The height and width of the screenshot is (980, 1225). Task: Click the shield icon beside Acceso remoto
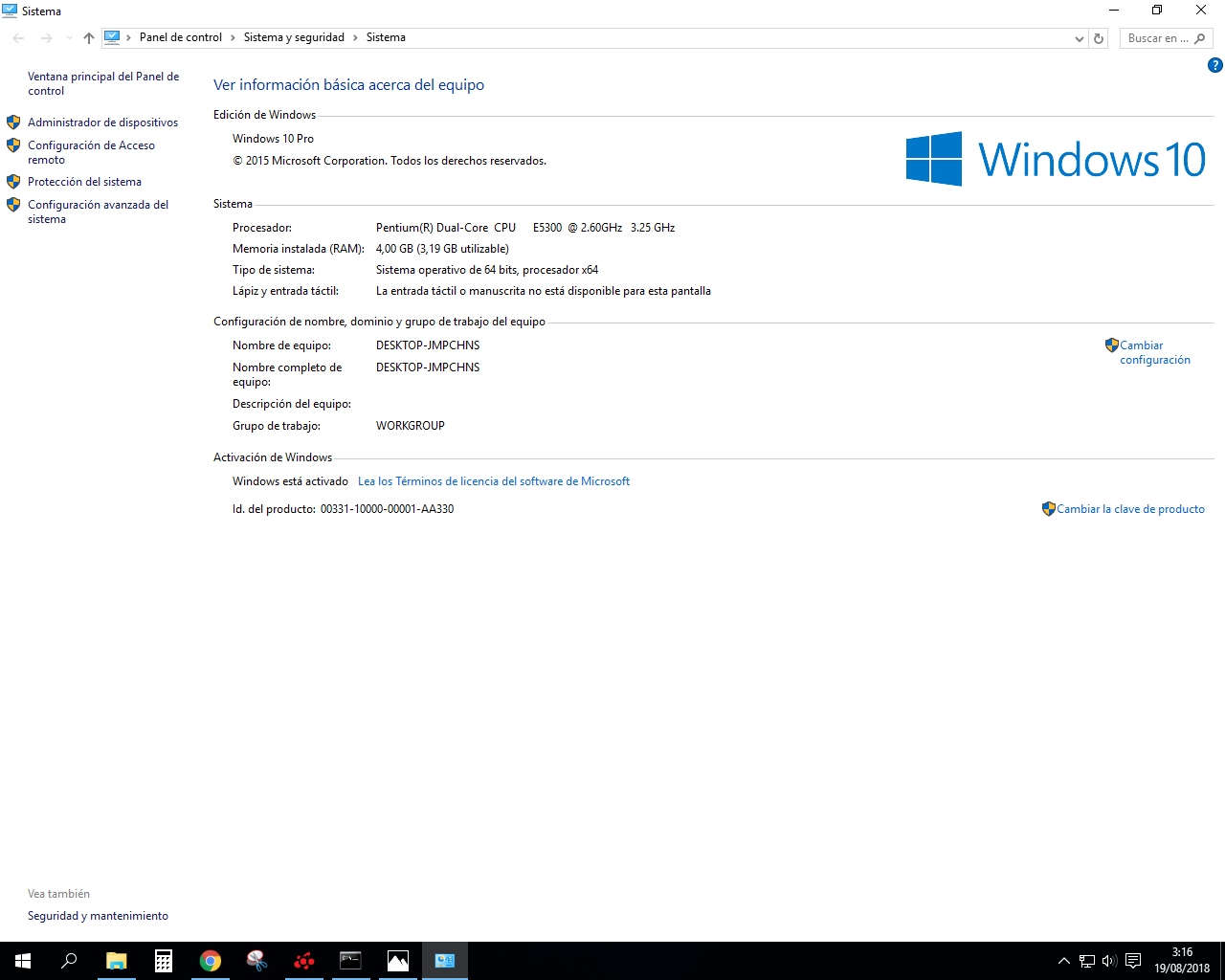click(13, 145)
